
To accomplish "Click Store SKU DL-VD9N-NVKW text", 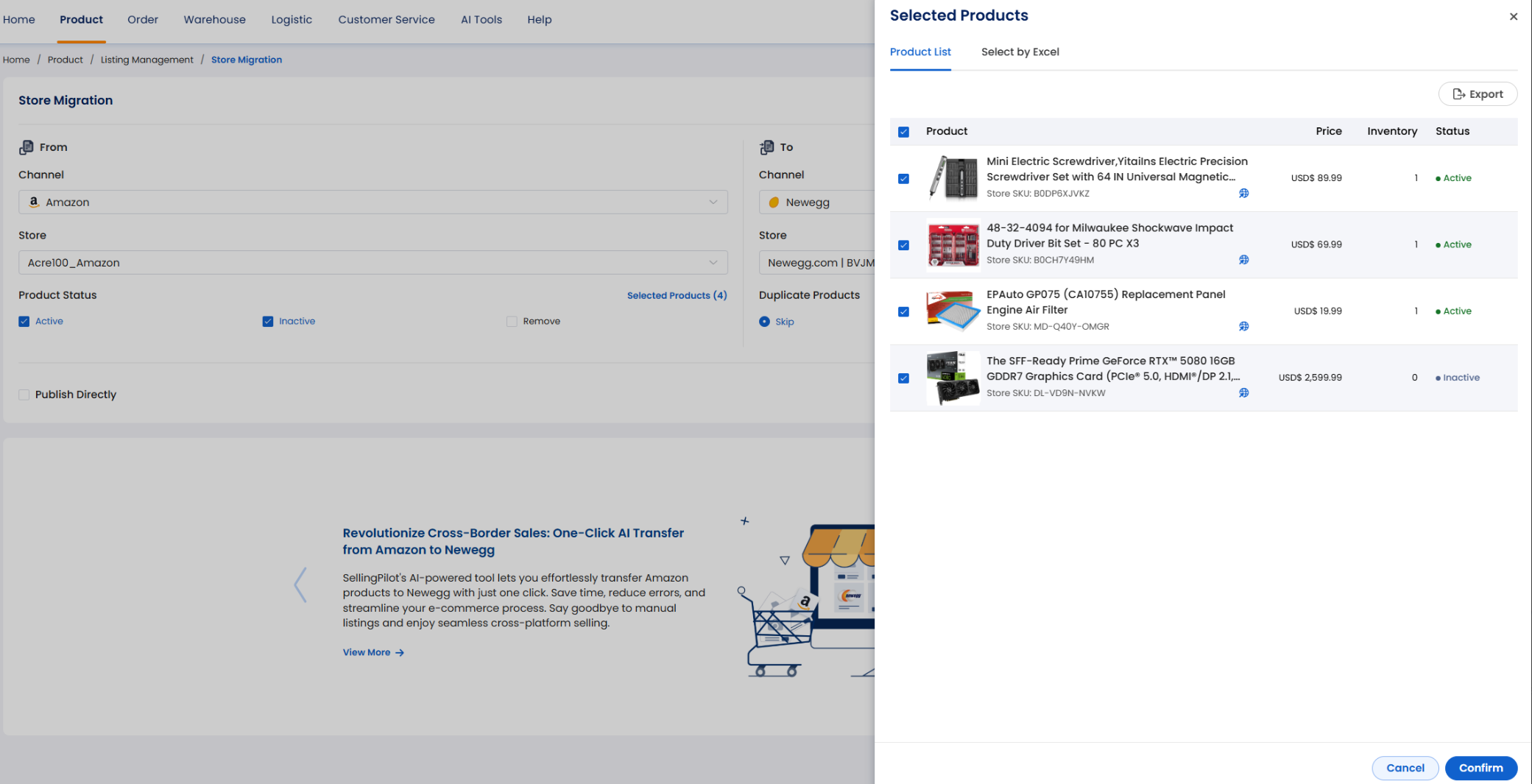I will tap(1046, 393).
